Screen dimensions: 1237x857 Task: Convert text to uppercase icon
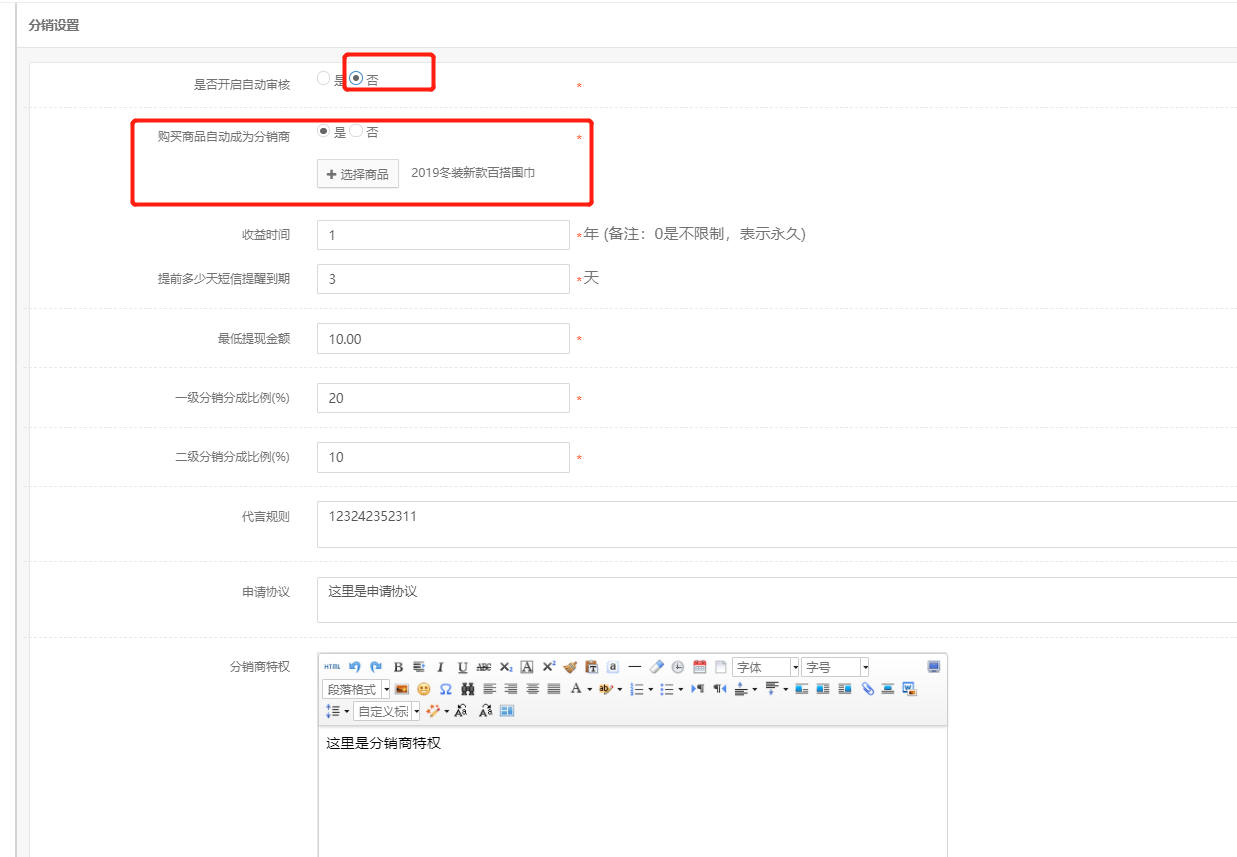(x=461, y=710)
